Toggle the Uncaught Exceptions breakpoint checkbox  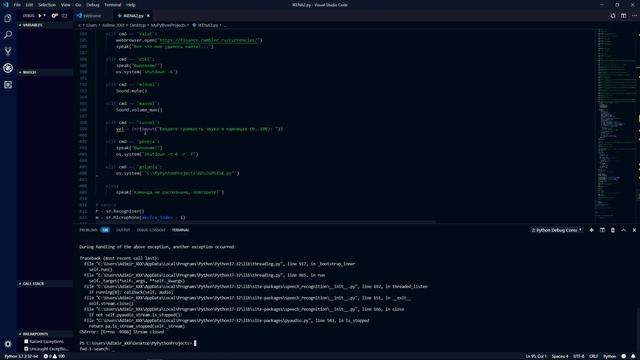coord(26,349)
